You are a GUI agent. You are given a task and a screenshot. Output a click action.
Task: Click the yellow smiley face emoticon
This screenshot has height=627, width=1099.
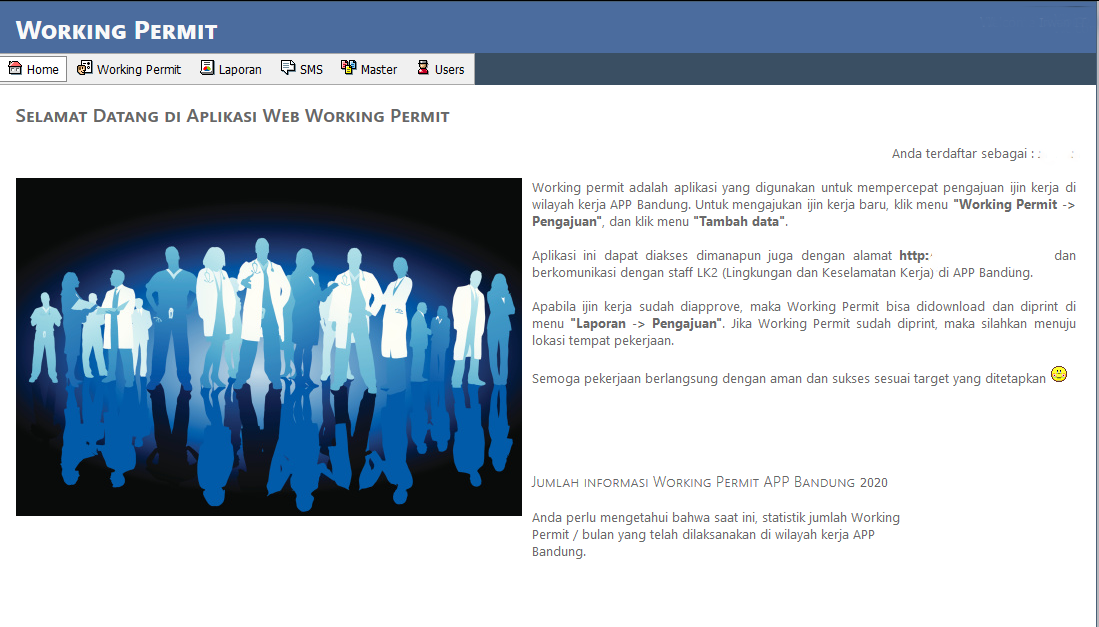[1059, 375]
